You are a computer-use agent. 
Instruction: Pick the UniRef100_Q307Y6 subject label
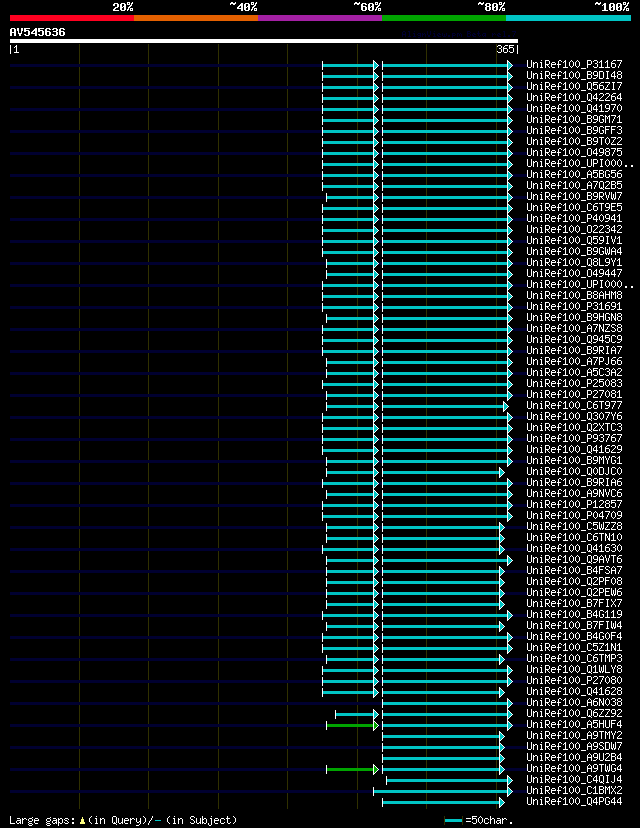click(574, 416)
